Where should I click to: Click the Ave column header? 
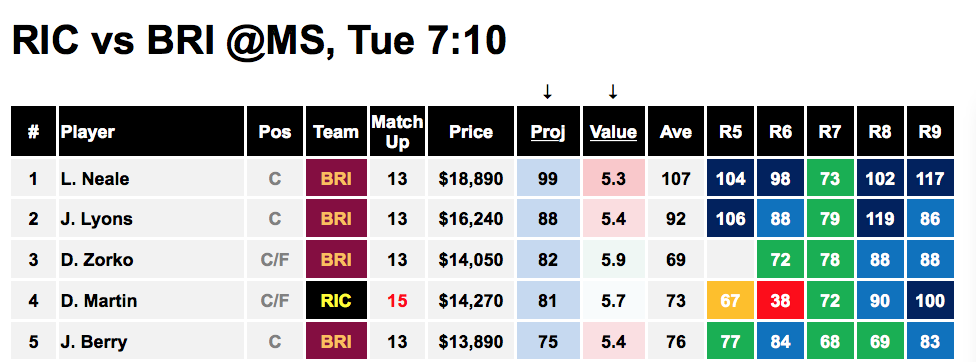pos(675,132)
